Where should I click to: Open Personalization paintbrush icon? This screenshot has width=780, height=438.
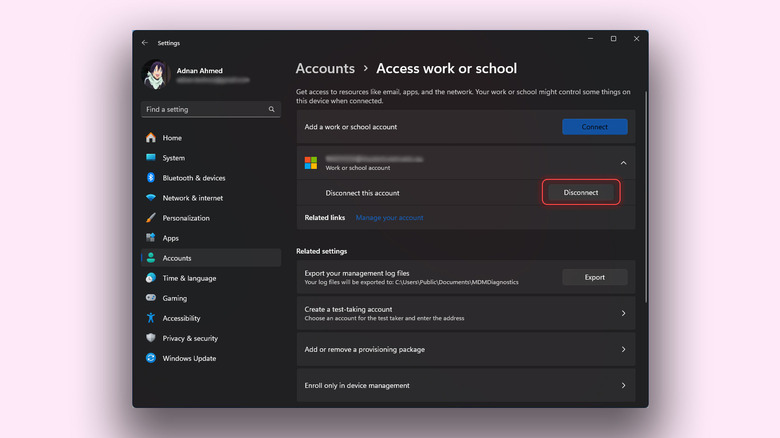(151, 218)
